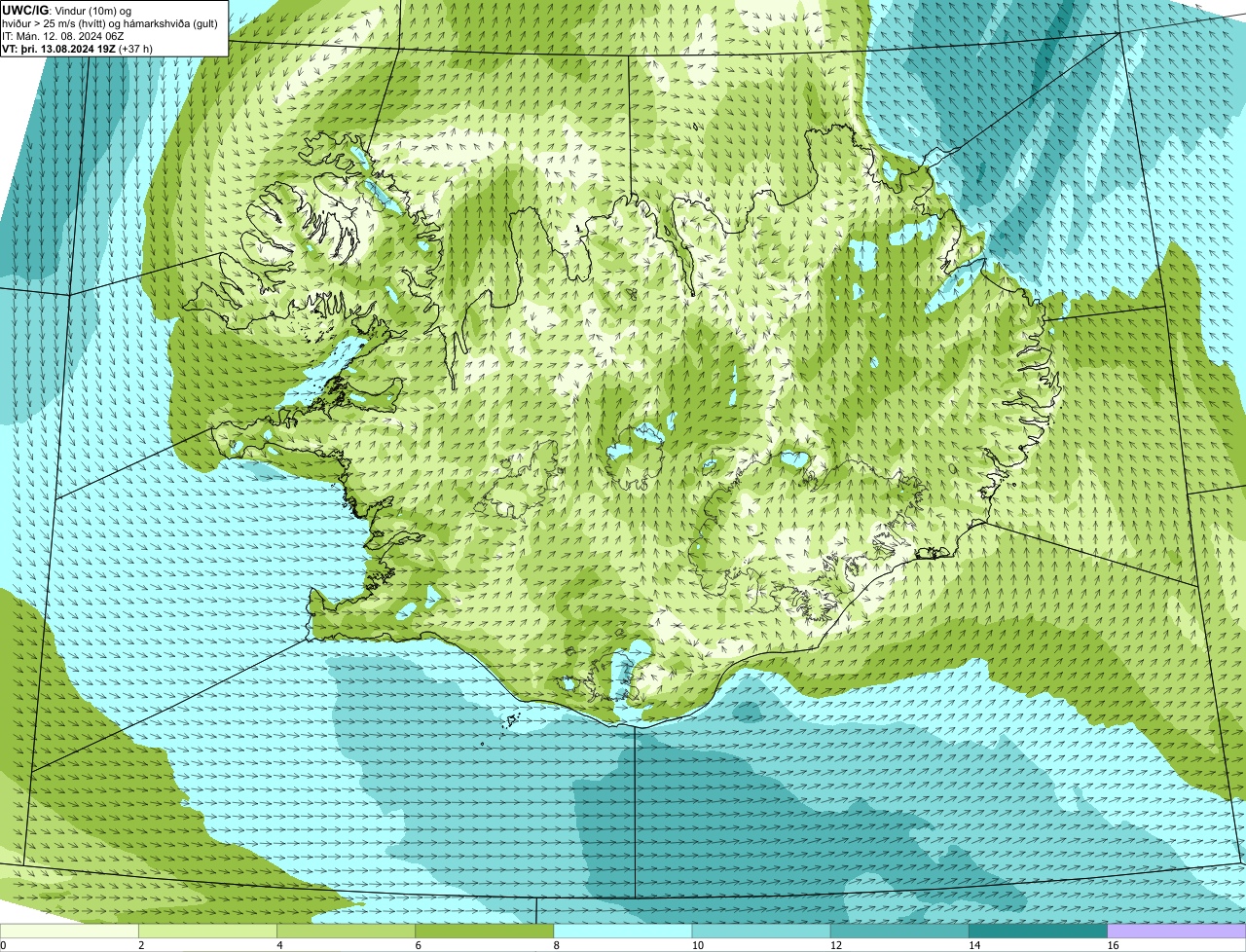Click the 'IT: Mán. 12. 08. 2024 06Z' line
1246x952 pixels.
pyautogui.click(x=62, y=36)
